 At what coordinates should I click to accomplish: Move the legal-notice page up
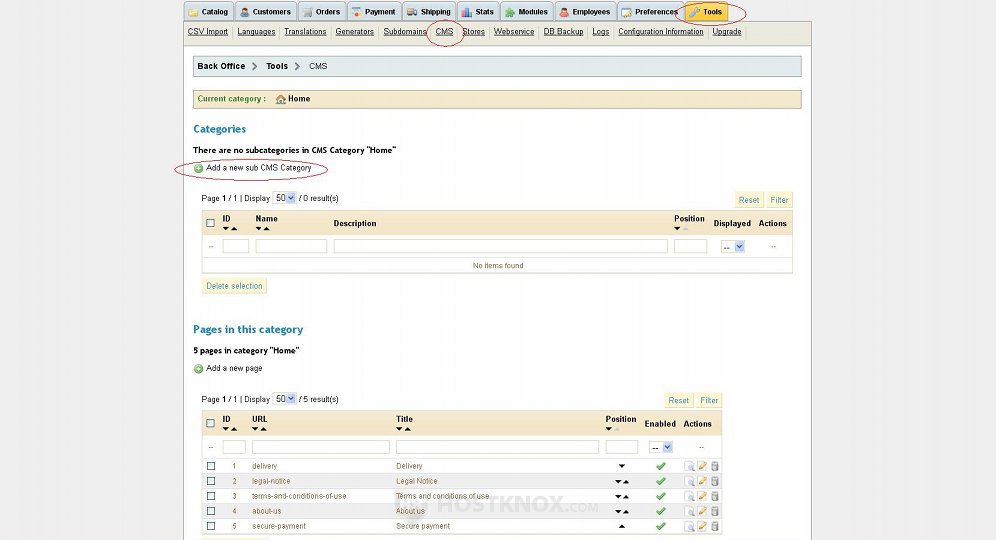[x=626, y=482]
